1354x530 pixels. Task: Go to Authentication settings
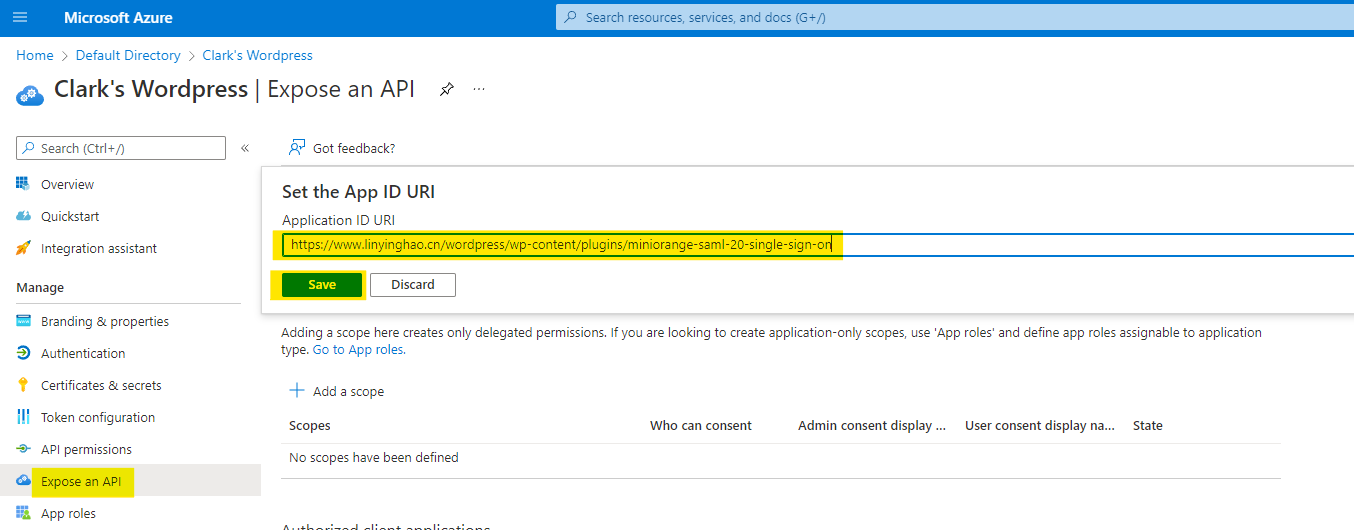coord(83,353)
